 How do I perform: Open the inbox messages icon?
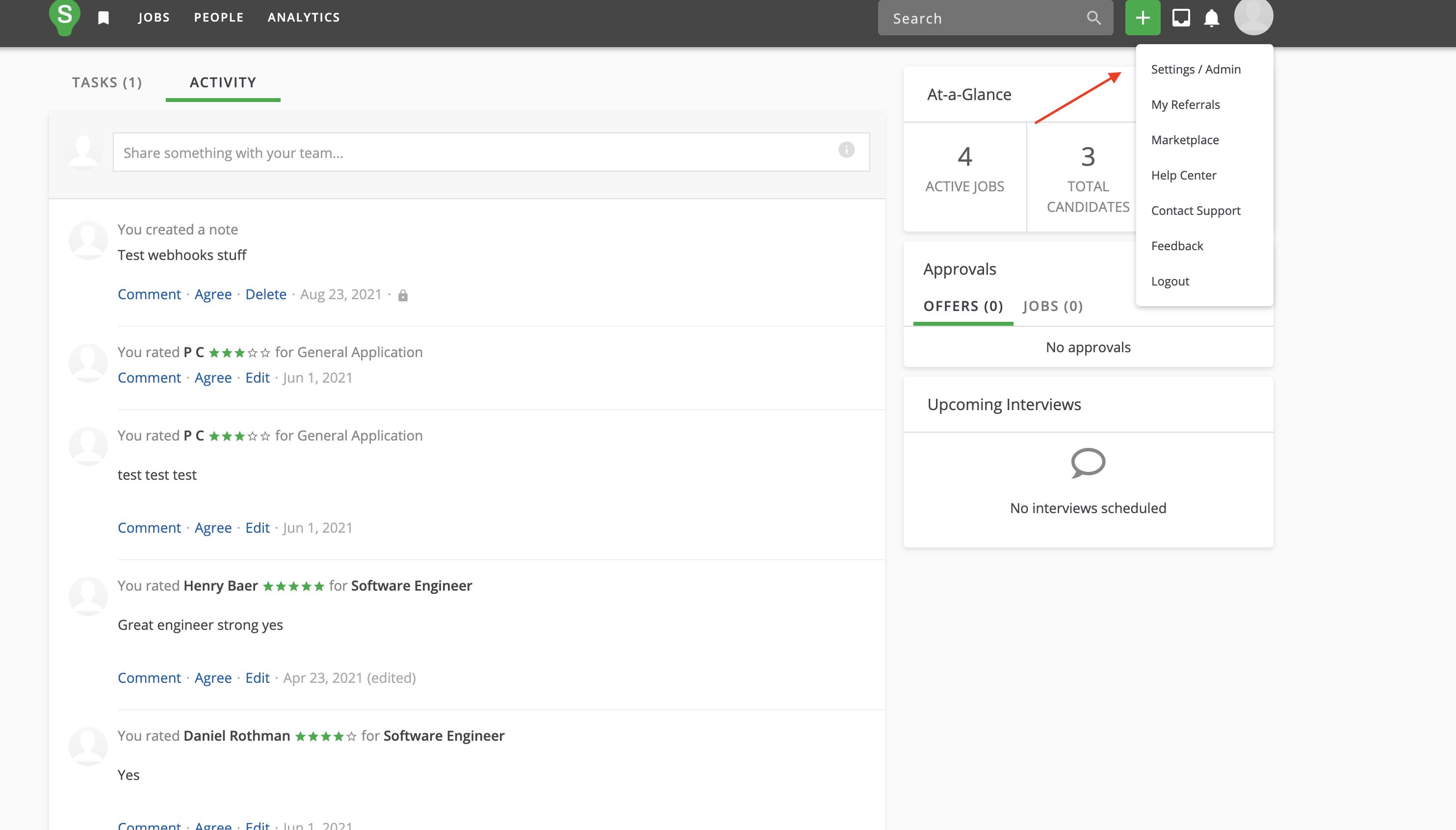click(1181, 18)
